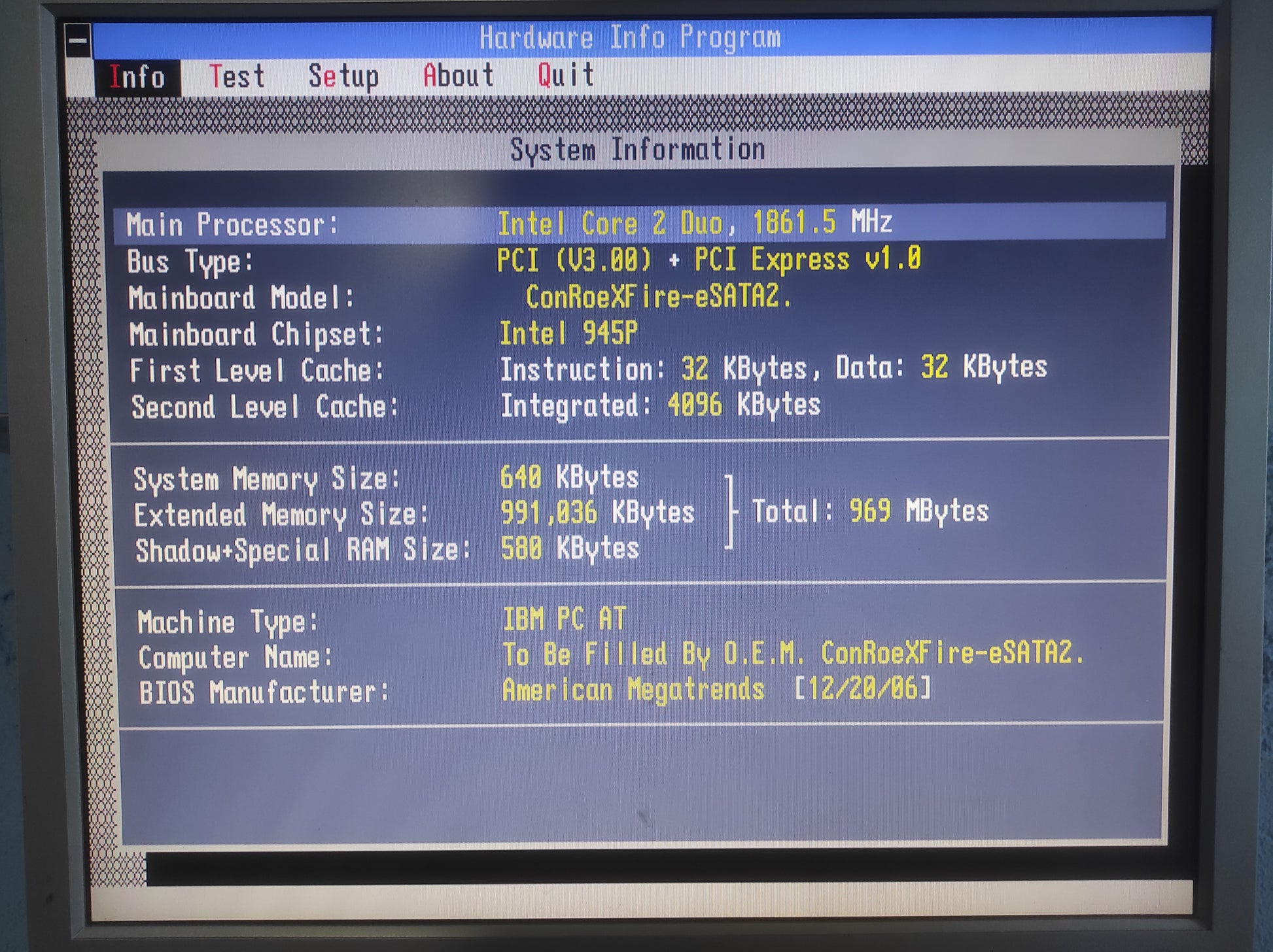Open the About menu
This screenshot has width=1273, height=952.
pyautogui.click(x=458, y=76)
